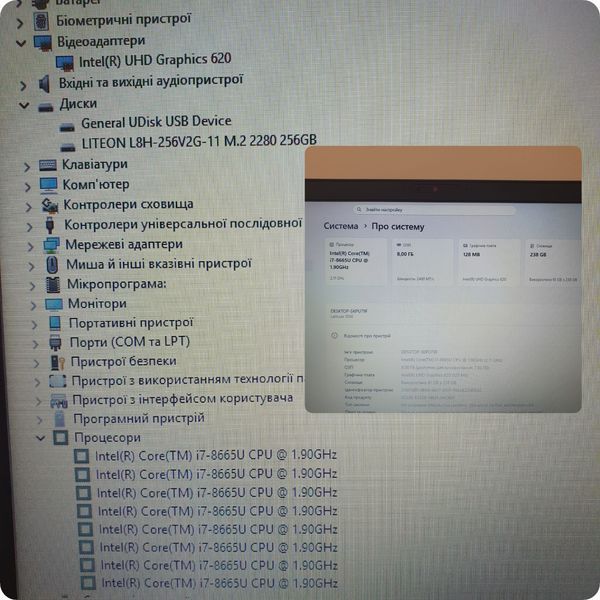This screenshot has height=600, width=600.
Task: Click the 'Система' breadcrumb link in inset
Action: click(341, 226)
